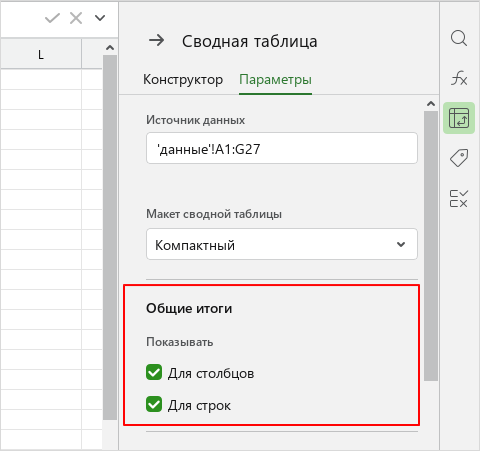
Task: Select column L header
Action: pos(41,54)
